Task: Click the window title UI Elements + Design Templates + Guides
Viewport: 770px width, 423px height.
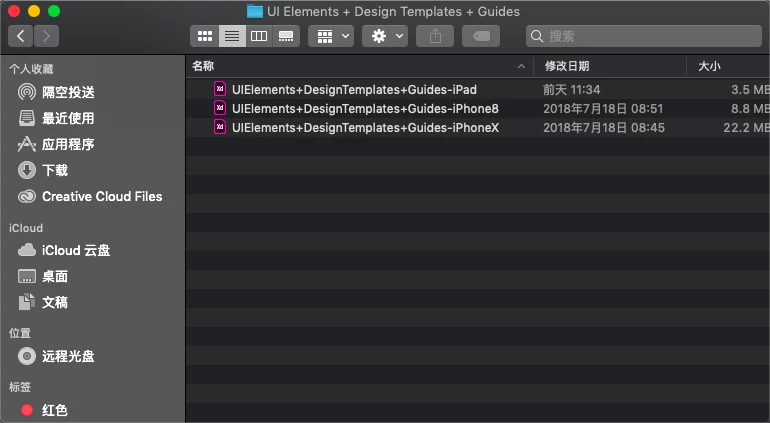Action: coord(393,12)
